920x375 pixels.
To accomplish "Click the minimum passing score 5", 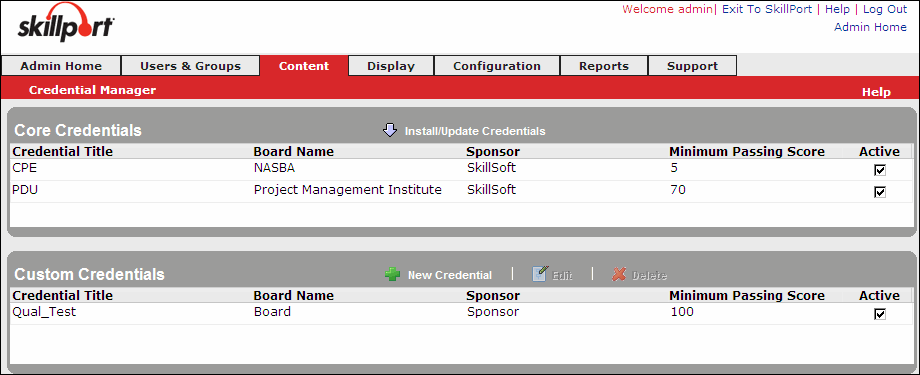I will tap(674, 168).
